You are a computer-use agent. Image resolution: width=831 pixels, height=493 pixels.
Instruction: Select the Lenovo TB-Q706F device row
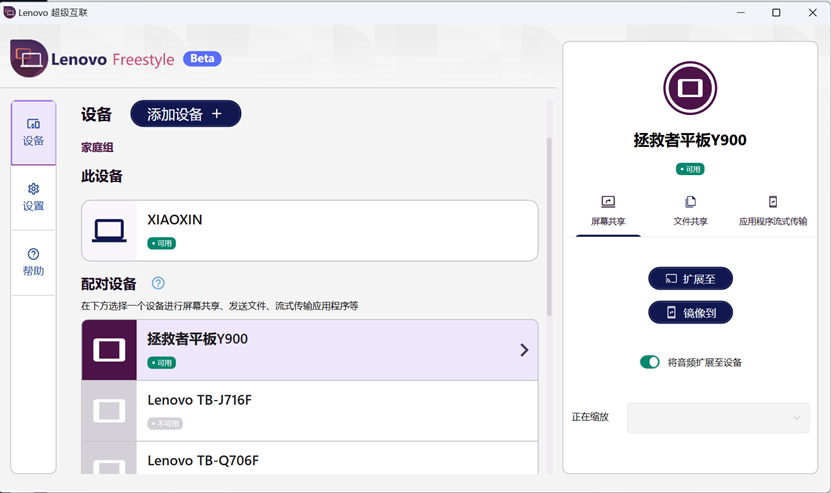click(x=310, y=458)
